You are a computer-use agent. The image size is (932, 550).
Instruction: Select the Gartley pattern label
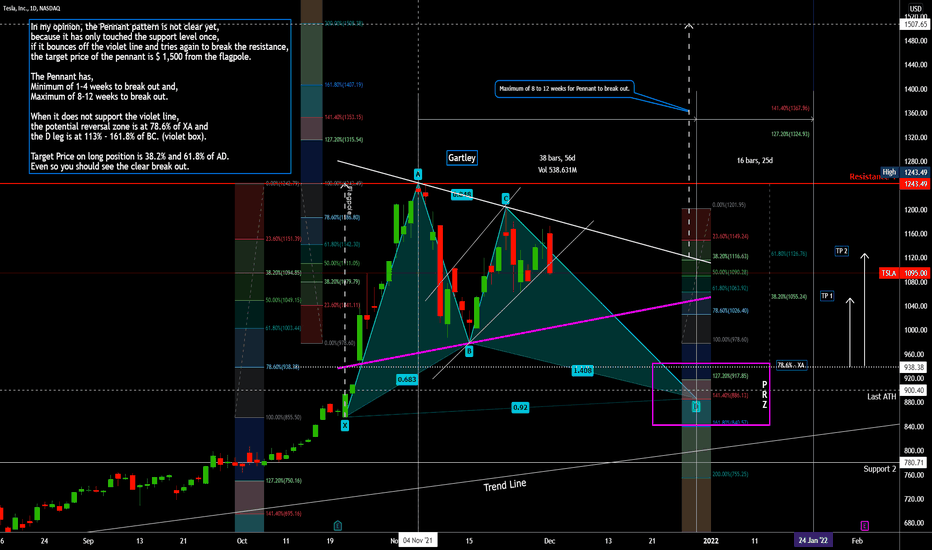pyautogui.click(x=462, y=158)
